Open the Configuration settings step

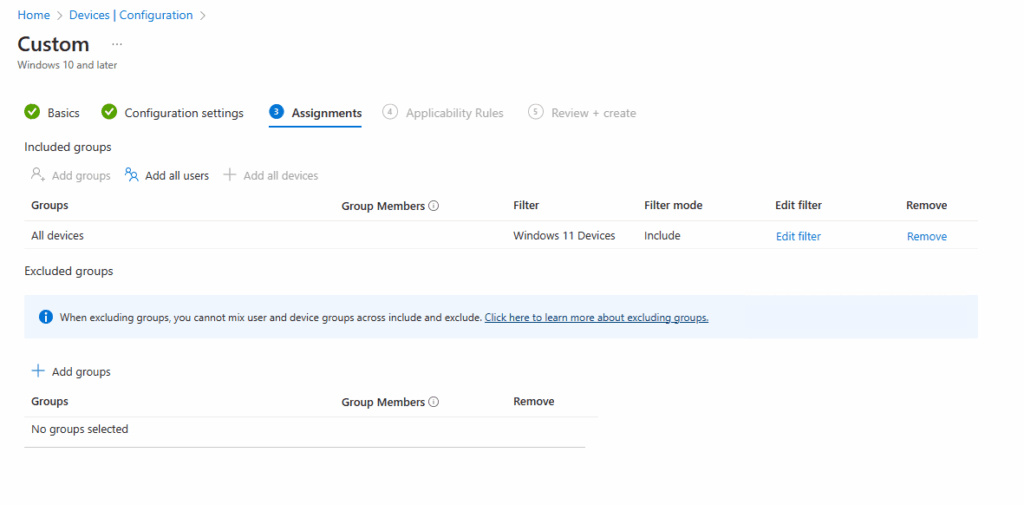coord(183,113)
